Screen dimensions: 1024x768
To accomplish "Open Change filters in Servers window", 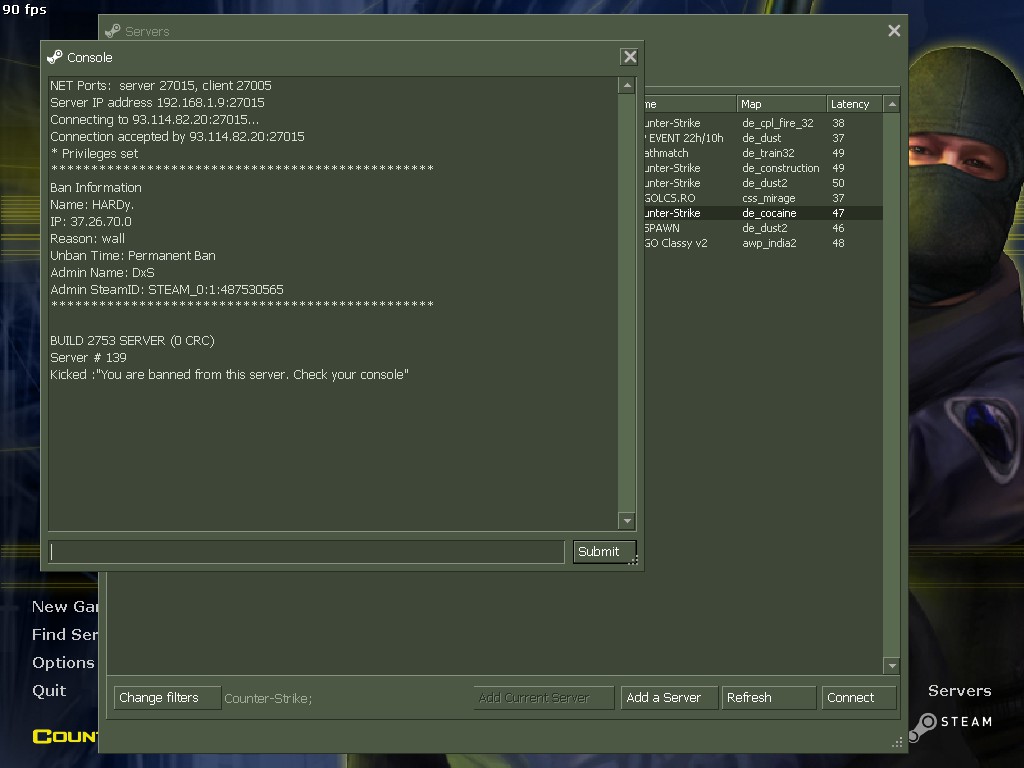I will pyautogui.click(x=167, y=697).
